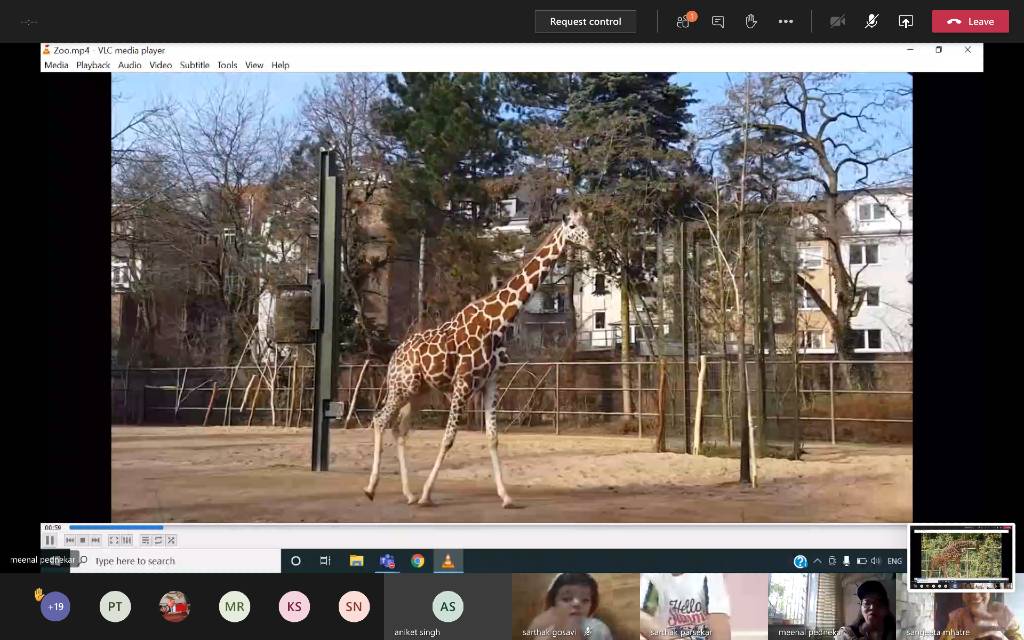Viewport: 1024px width, 640px height.
Task: Select the KS participant avatar
Action: (294, 607)
